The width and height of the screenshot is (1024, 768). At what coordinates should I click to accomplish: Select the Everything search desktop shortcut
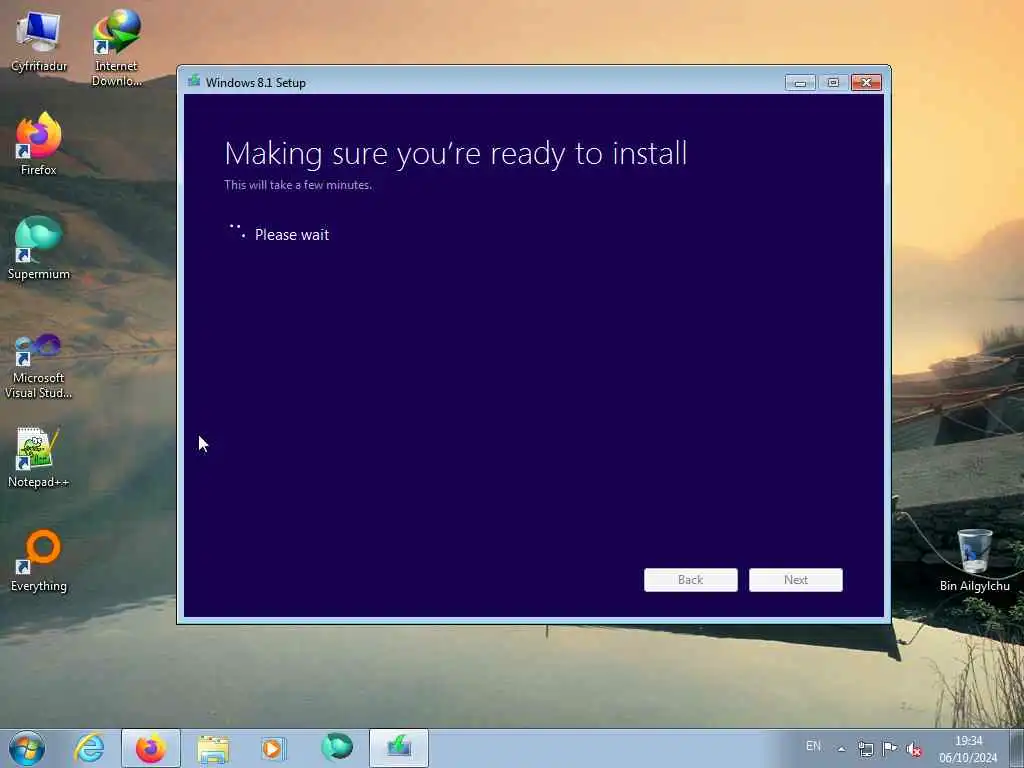coord(39,560)
